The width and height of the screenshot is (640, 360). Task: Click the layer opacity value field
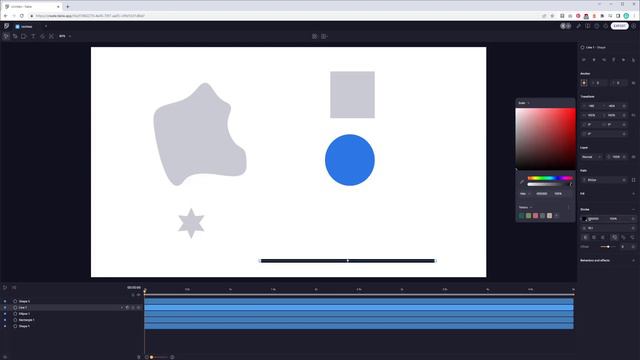pyautogui.click(x=616, y=157)
